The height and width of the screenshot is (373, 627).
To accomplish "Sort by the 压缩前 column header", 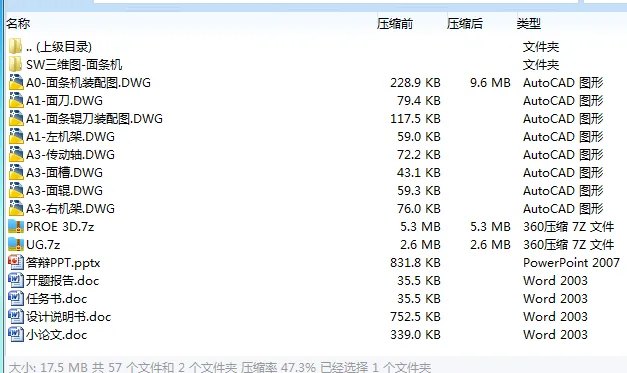I will (x=395, y=24).
